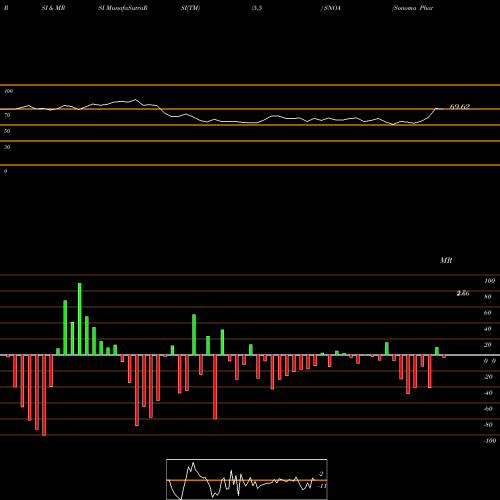Click the -11 value in mini chart

pos(322,486)
